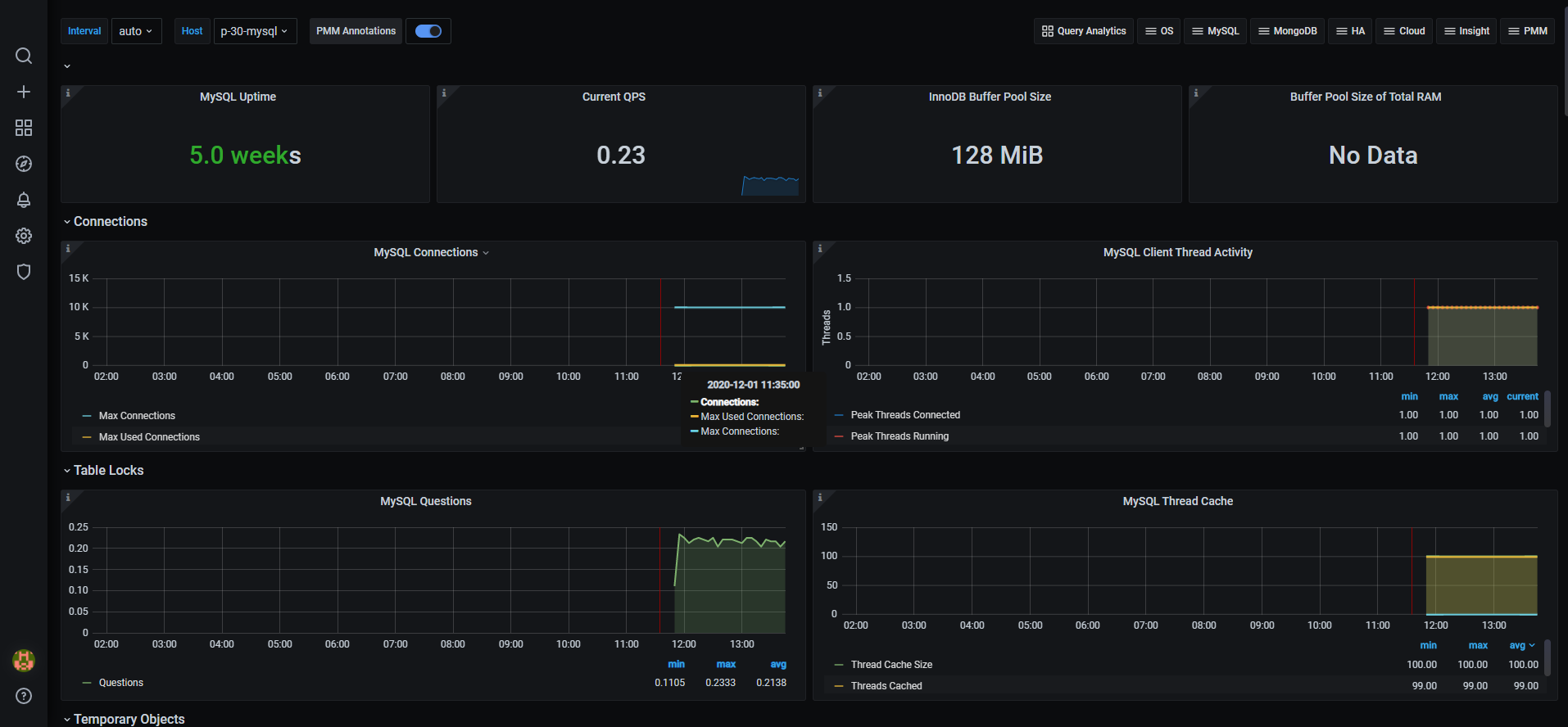Toggle the PMM Annotations switch
1568x727 pixels.
[x=428, y=31]
